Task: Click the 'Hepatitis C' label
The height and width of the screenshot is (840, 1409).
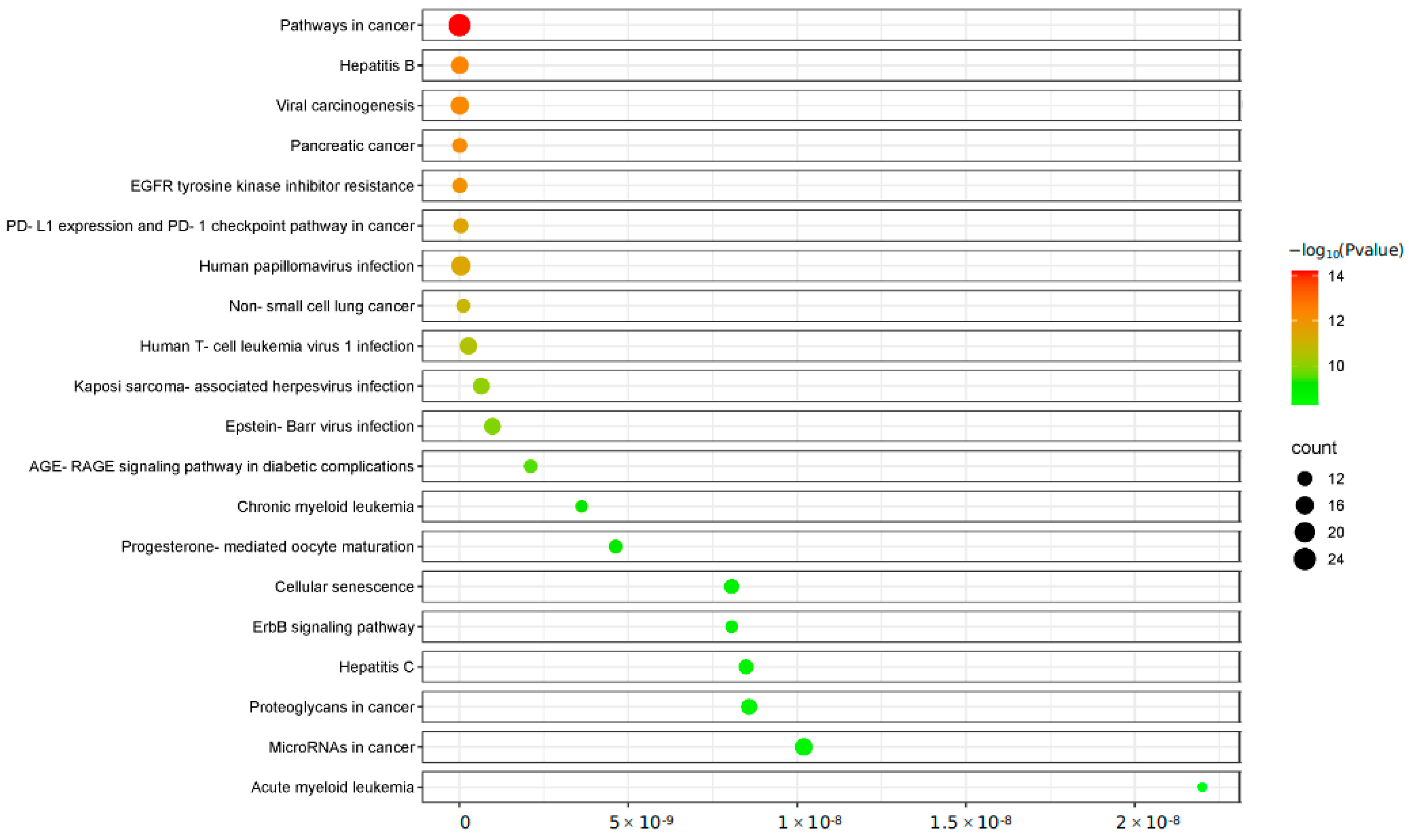Action: pos(377,667)
